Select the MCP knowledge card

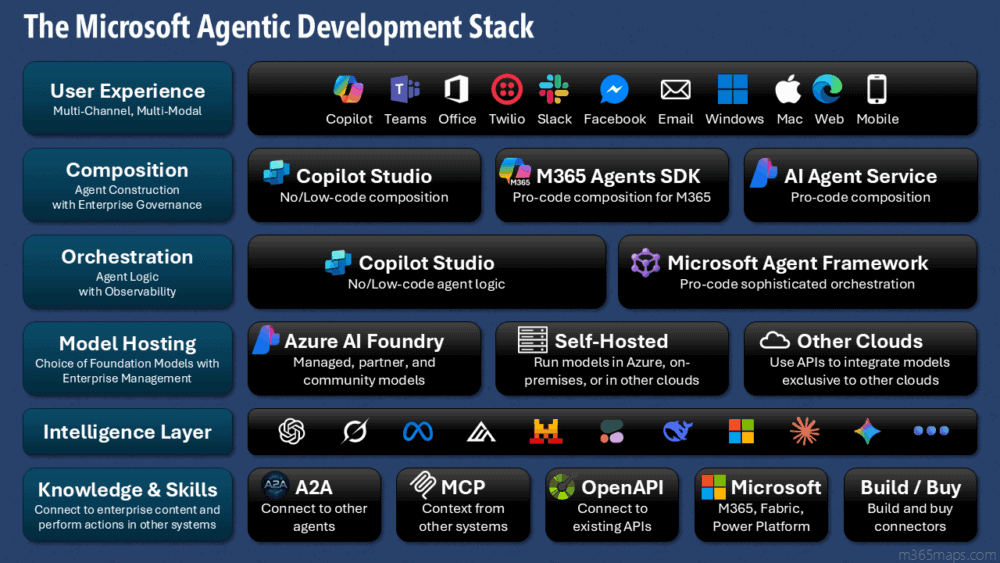(463, 505)
